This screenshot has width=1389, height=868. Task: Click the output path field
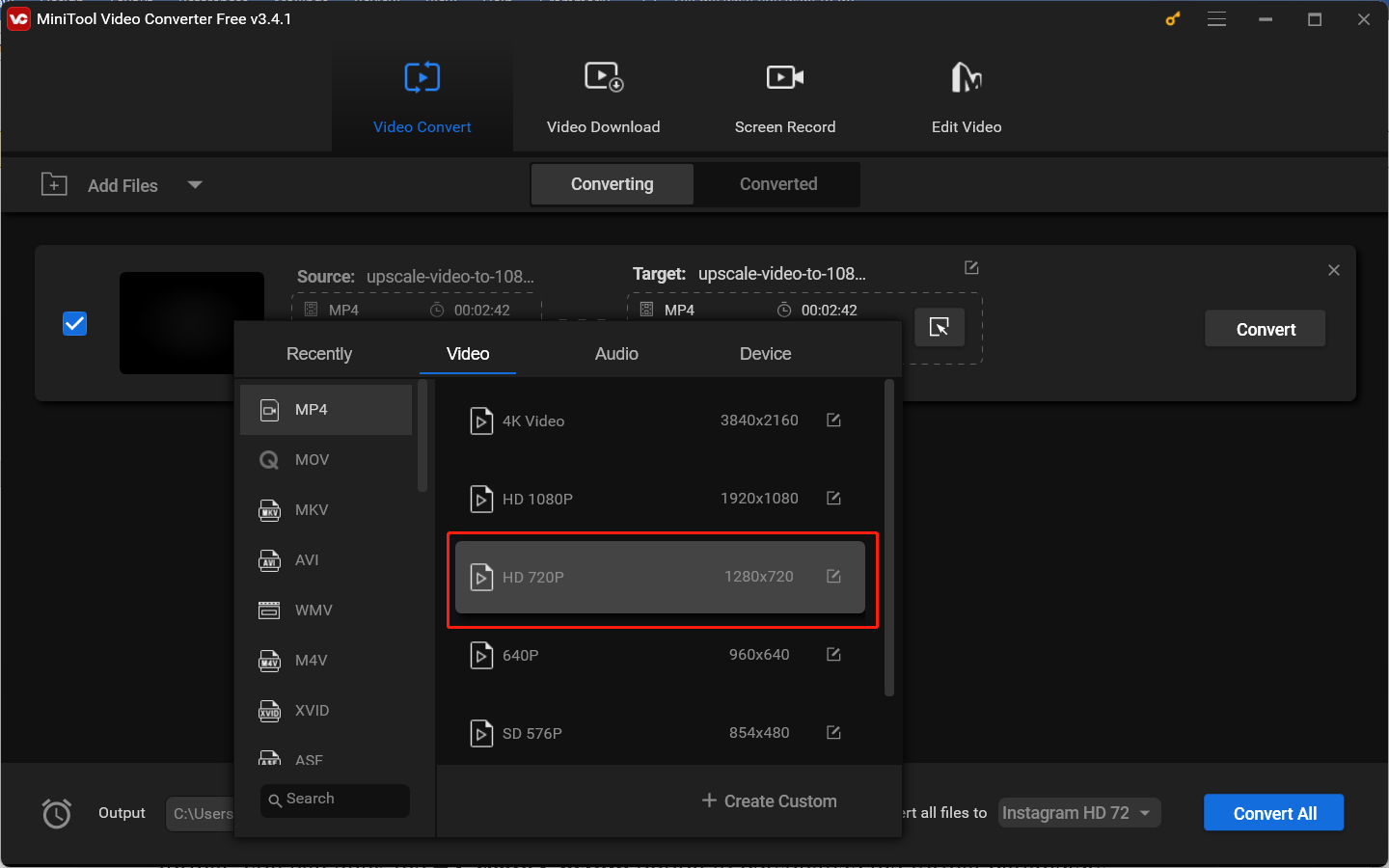point(201,814)
